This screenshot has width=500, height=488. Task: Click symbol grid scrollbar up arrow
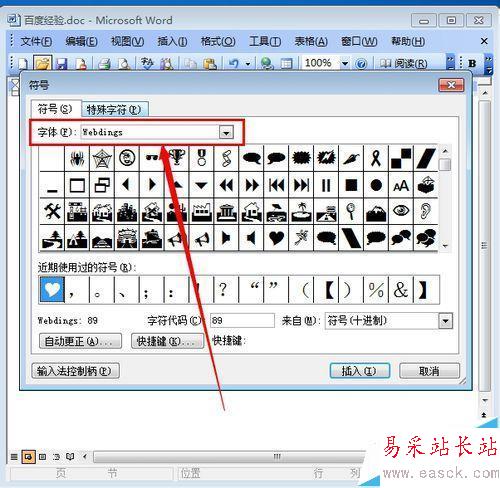[445, 151]
